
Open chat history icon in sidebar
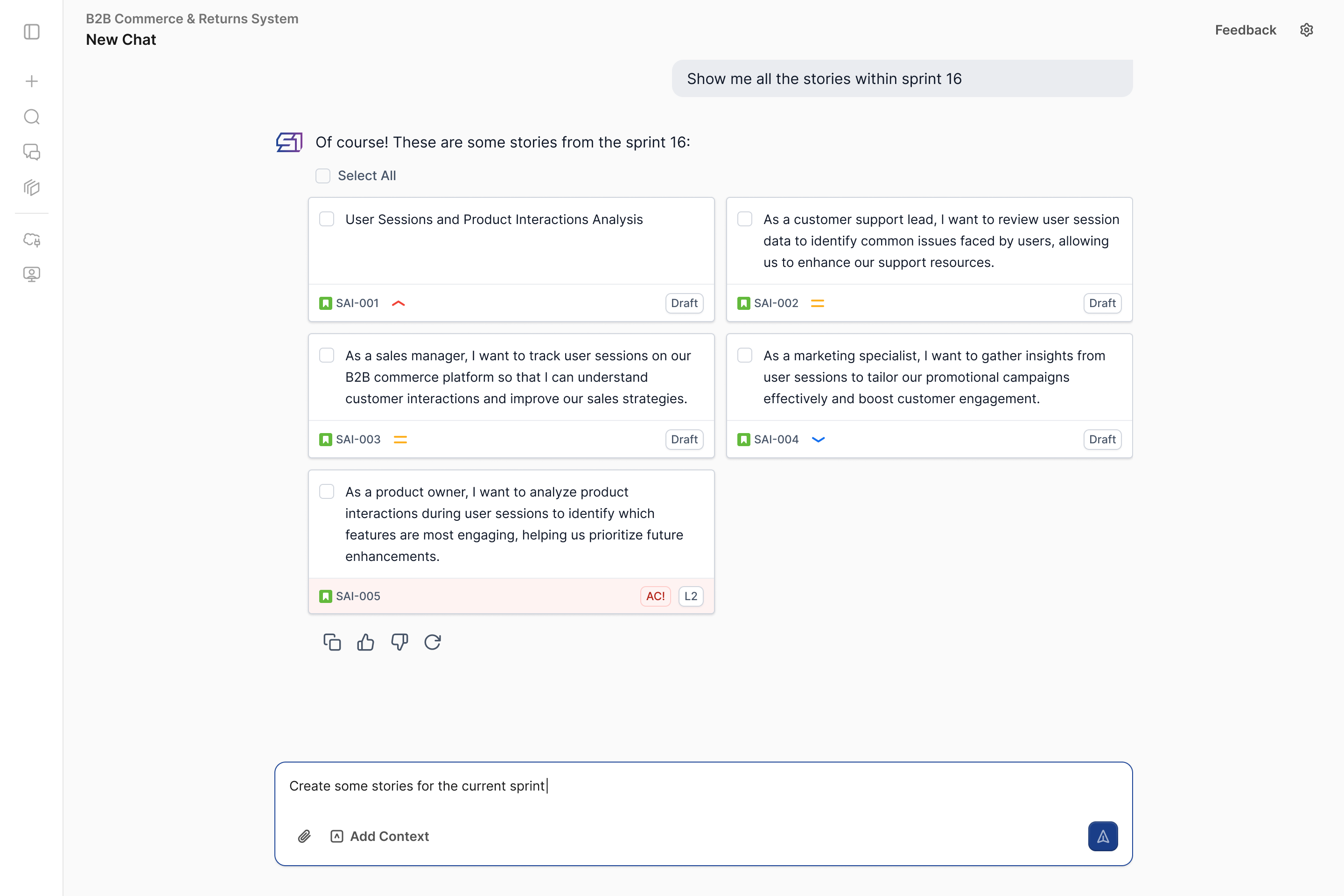[x=32, y=152]
